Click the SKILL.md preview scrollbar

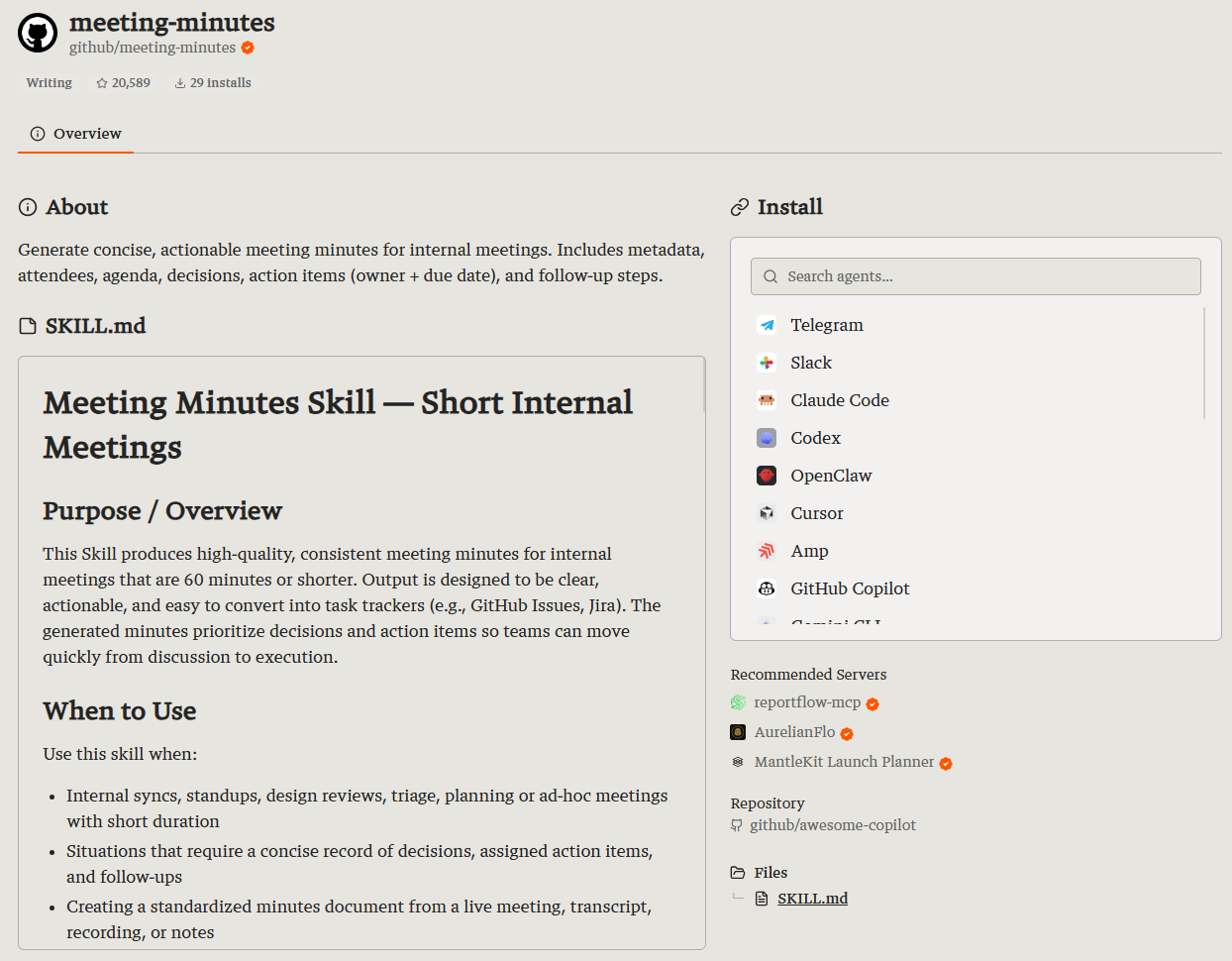click(704, 386)
